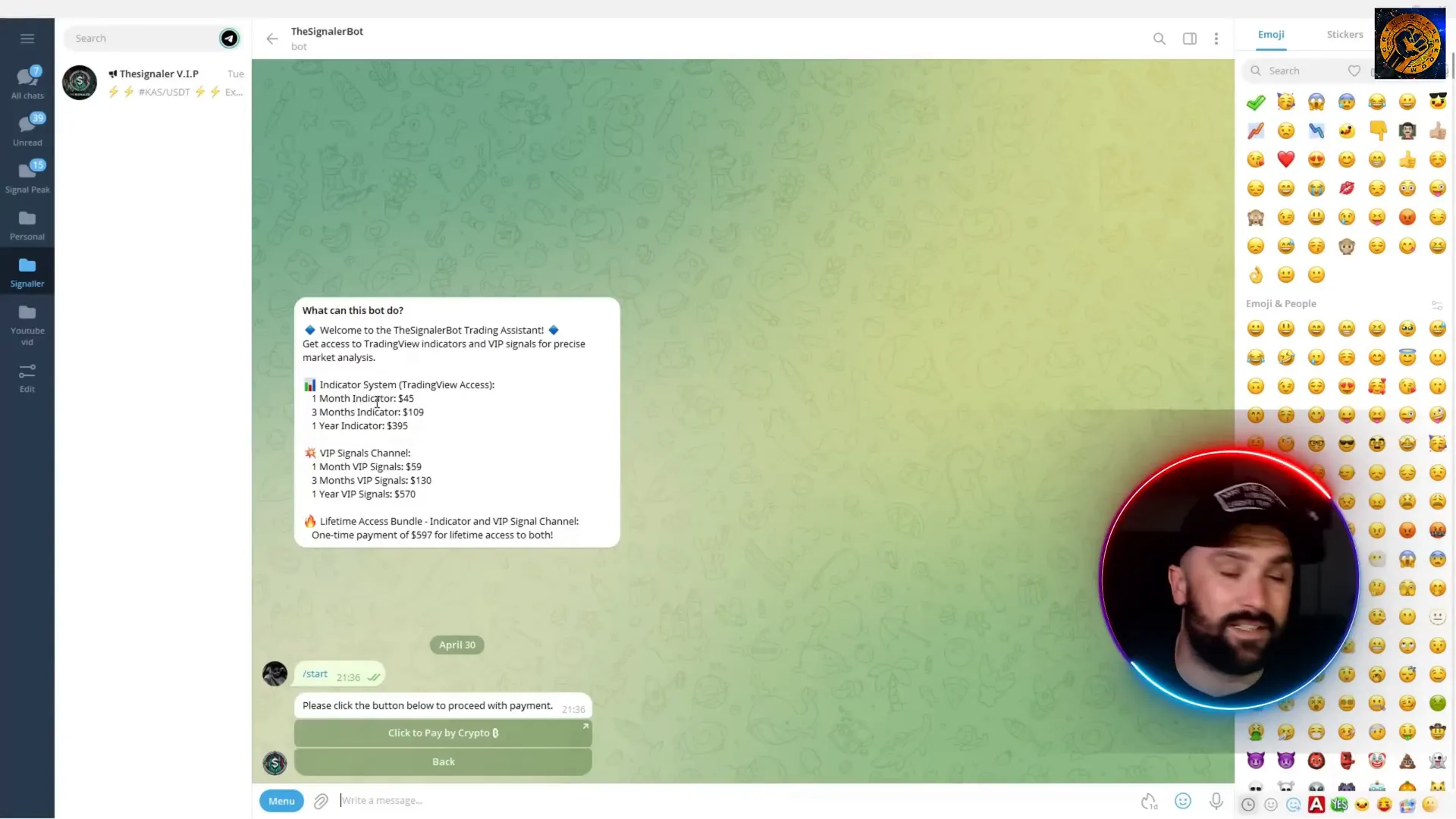Open the Signal Peak folder

tap(27, 177)
